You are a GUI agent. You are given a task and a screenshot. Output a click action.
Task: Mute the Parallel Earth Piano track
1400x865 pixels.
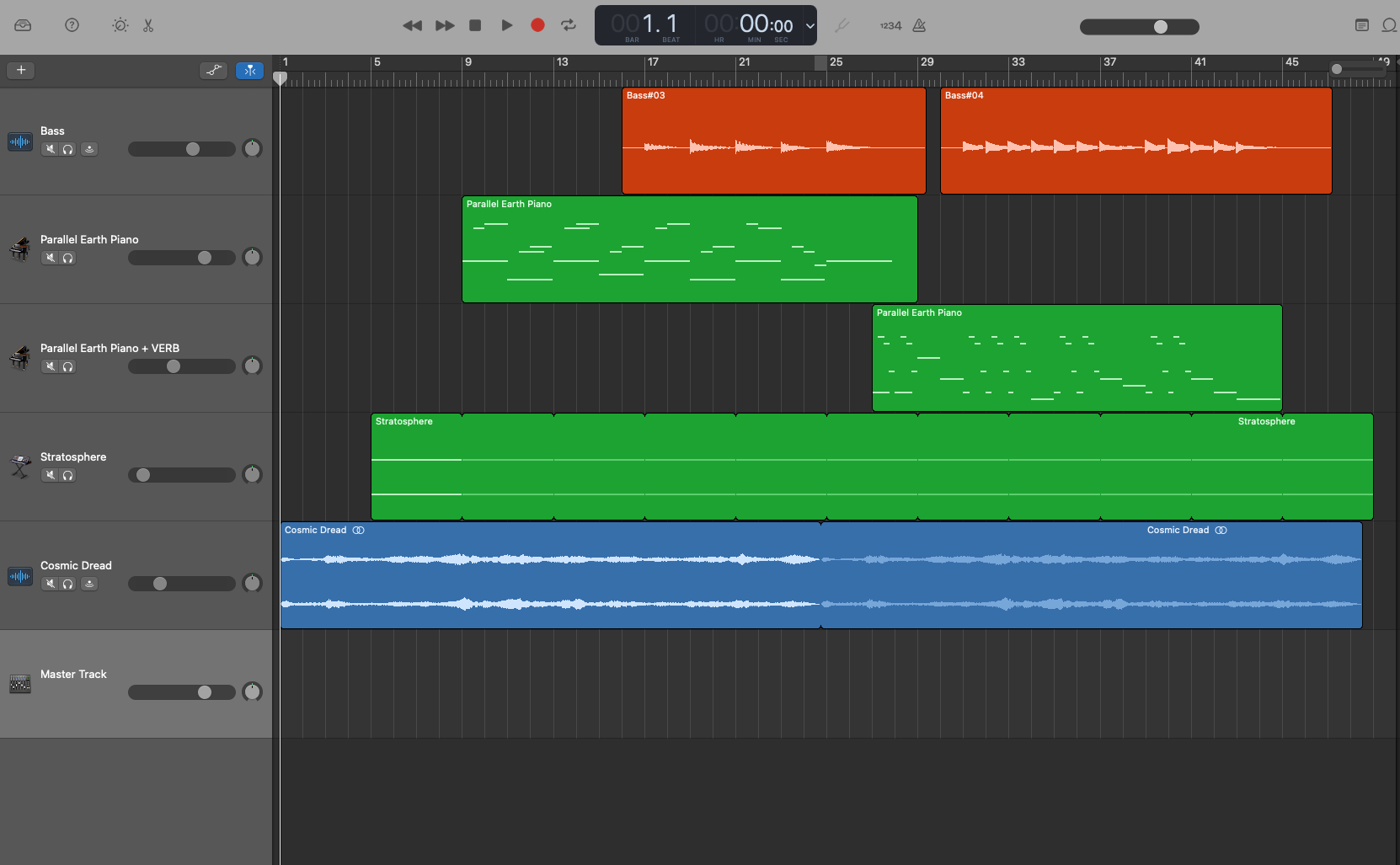(50, 258)
